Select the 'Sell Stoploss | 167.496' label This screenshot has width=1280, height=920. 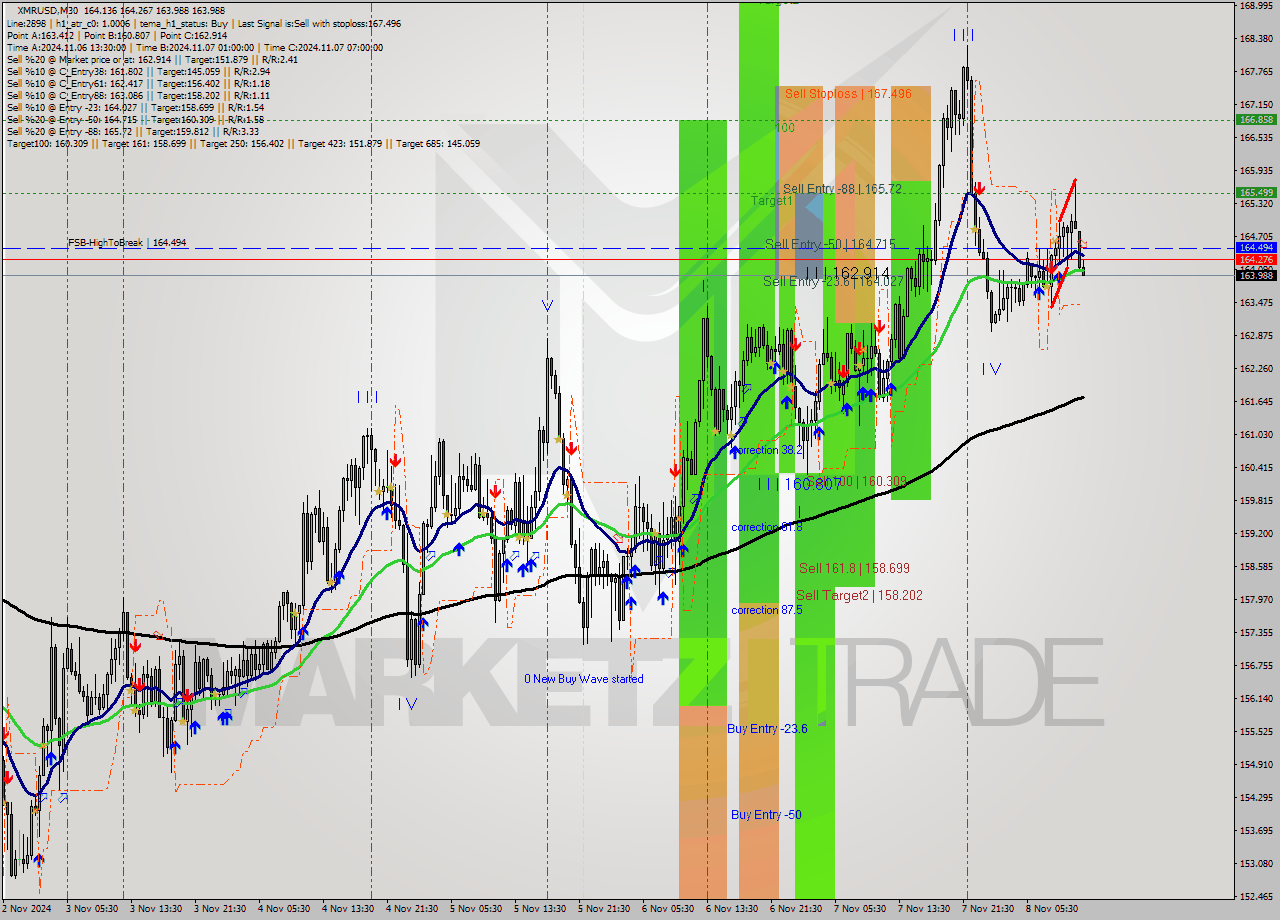pos(848,93)
